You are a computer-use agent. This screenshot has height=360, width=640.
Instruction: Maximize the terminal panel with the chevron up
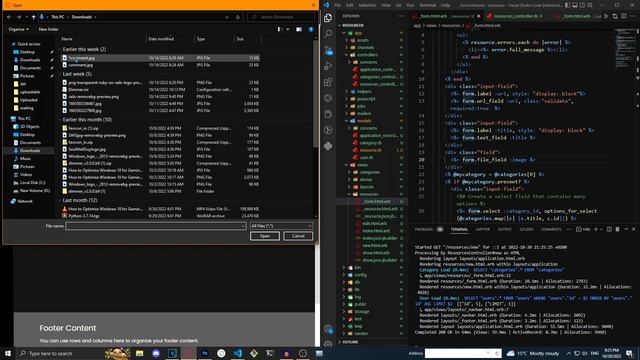coord(626,229)
